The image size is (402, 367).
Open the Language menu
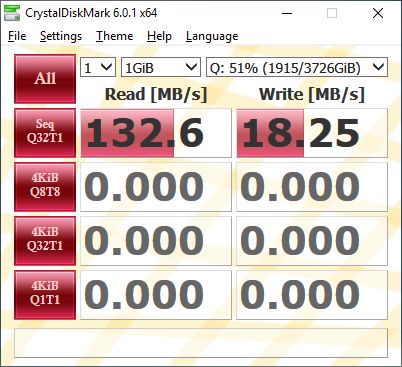pos(212,36)
